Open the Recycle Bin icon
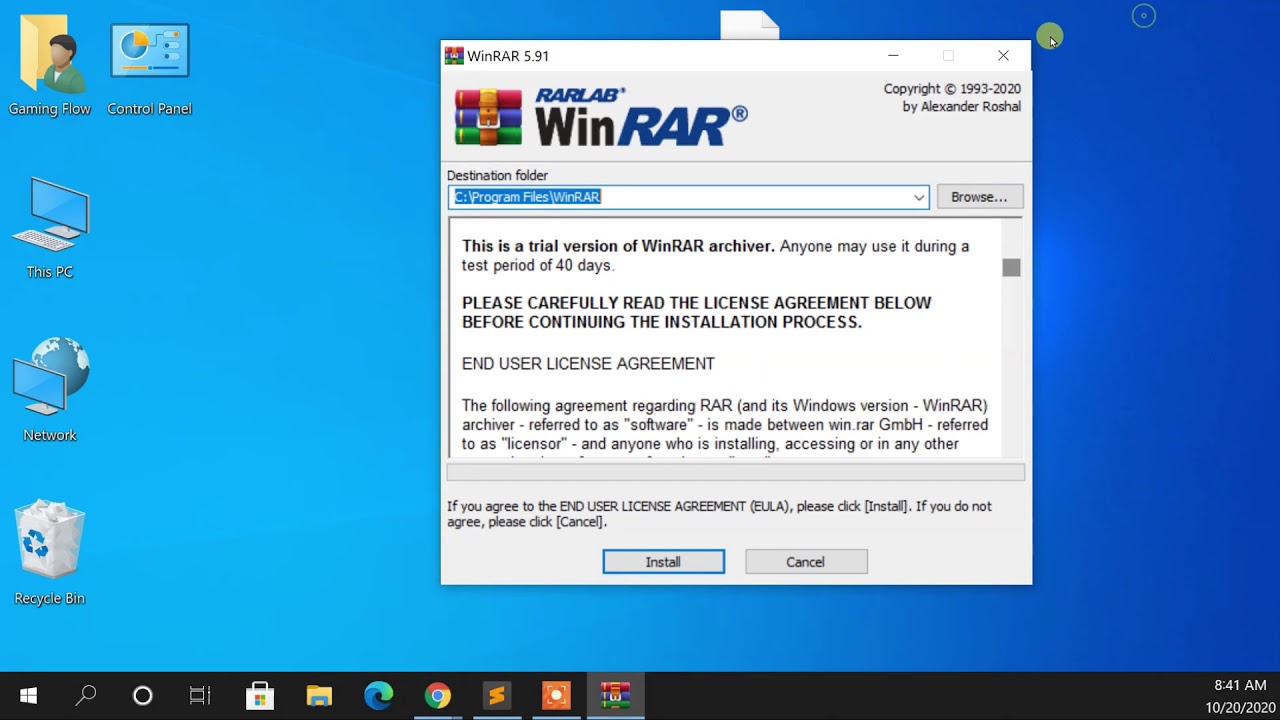The image size is (1280, 720). 50,553
